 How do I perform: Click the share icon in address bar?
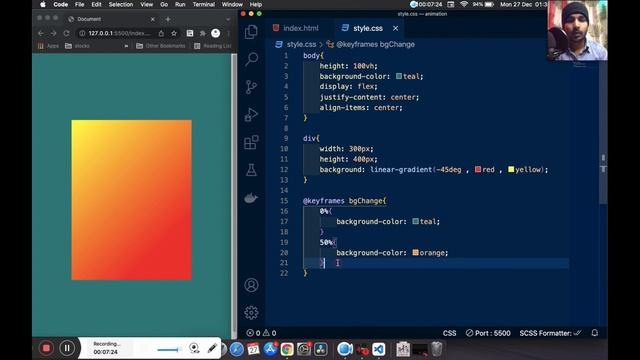[x=161, y=33]
